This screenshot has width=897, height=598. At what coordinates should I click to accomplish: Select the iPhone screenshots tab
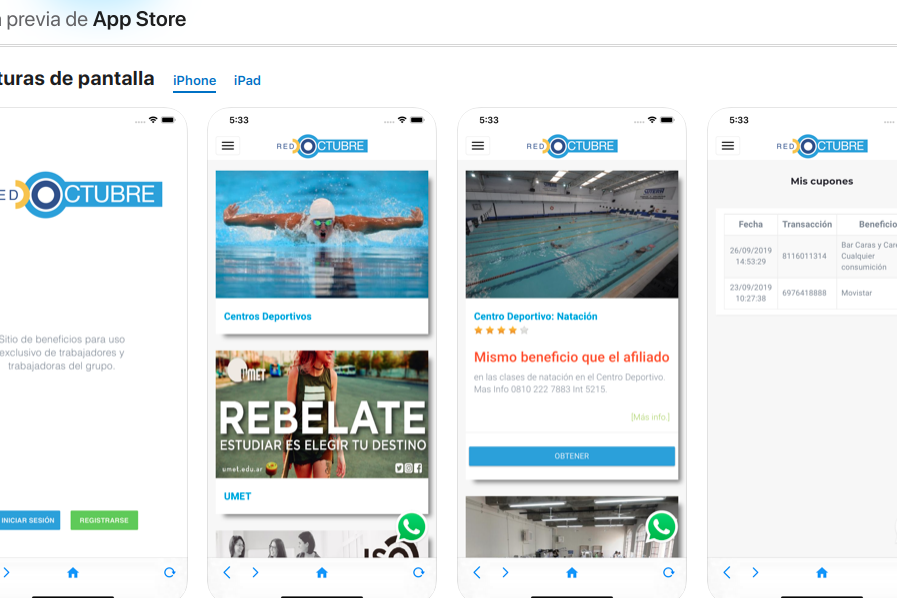coord(194,81)
